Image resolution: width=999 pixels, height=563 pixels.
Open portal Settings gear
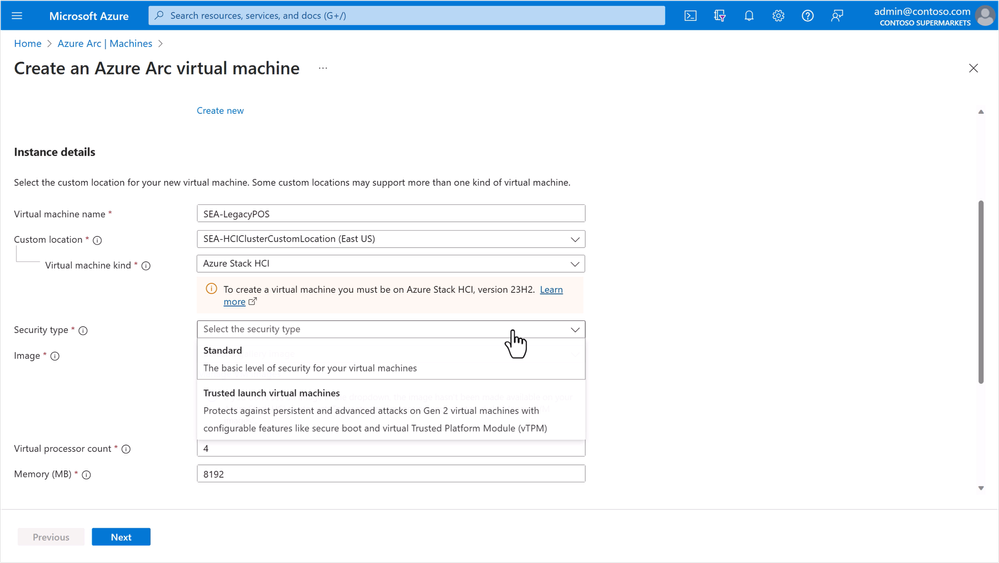tap(778, 16)
